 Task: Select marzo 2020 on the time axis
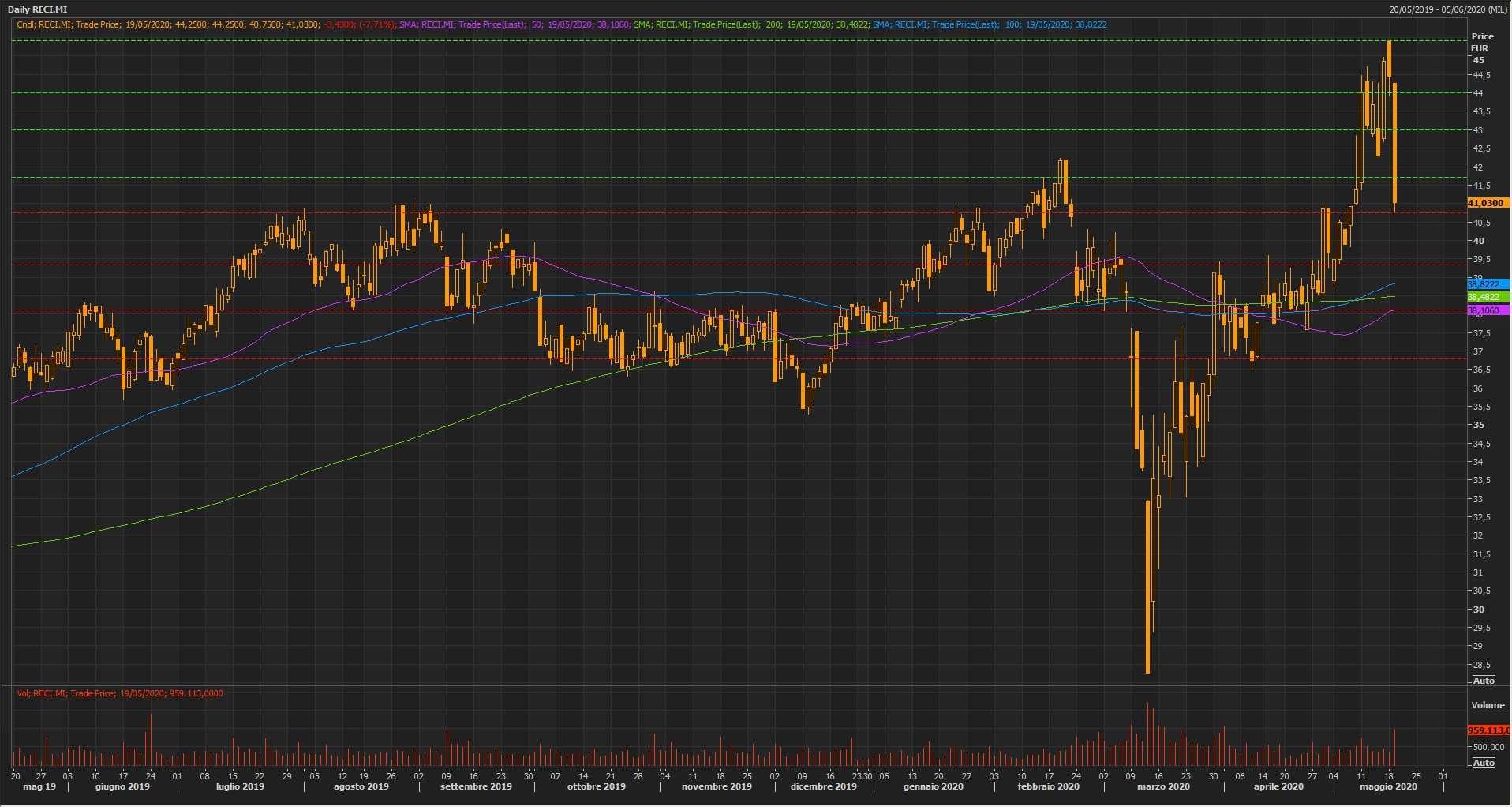(1162, 786)
